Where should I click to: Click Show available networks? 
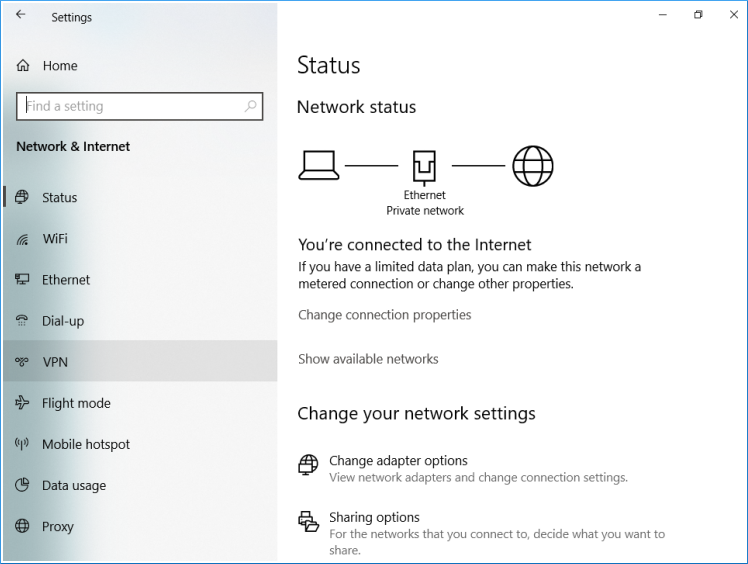pyautogui.click(x=368, y=359)
